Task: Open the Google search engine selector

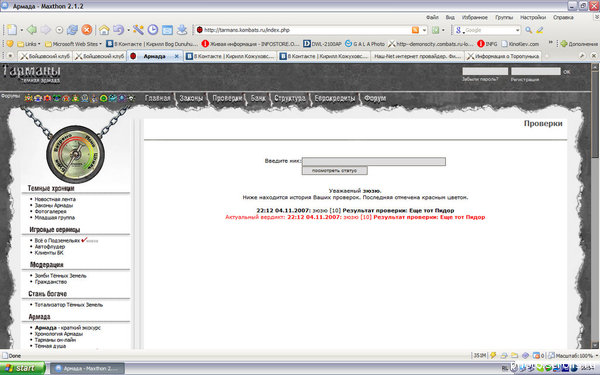Action: [x=459, y=30]
